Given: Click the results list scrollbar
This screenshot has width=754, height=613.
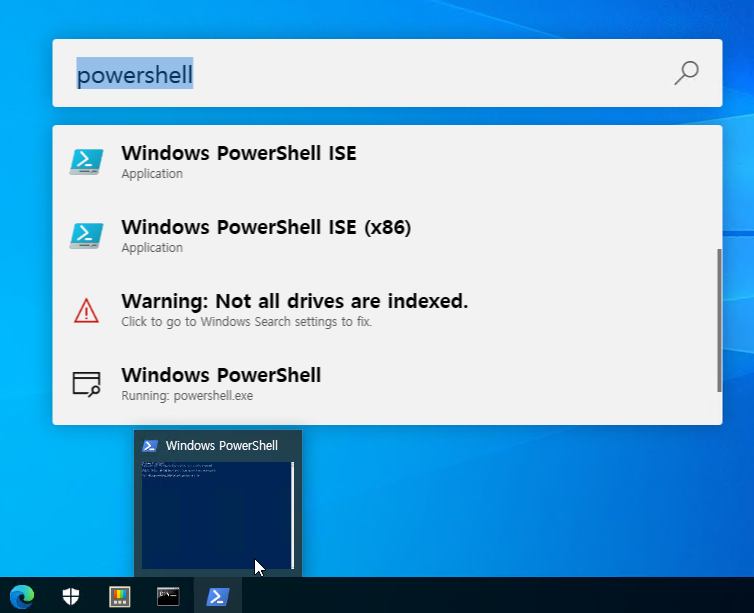Looking at the screenshot, I should [x=719, y=320].
